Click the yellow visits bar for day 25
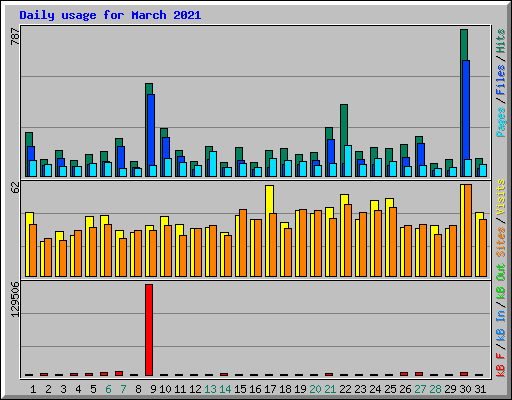Viewport: 512px width, 400px height. 389,203
